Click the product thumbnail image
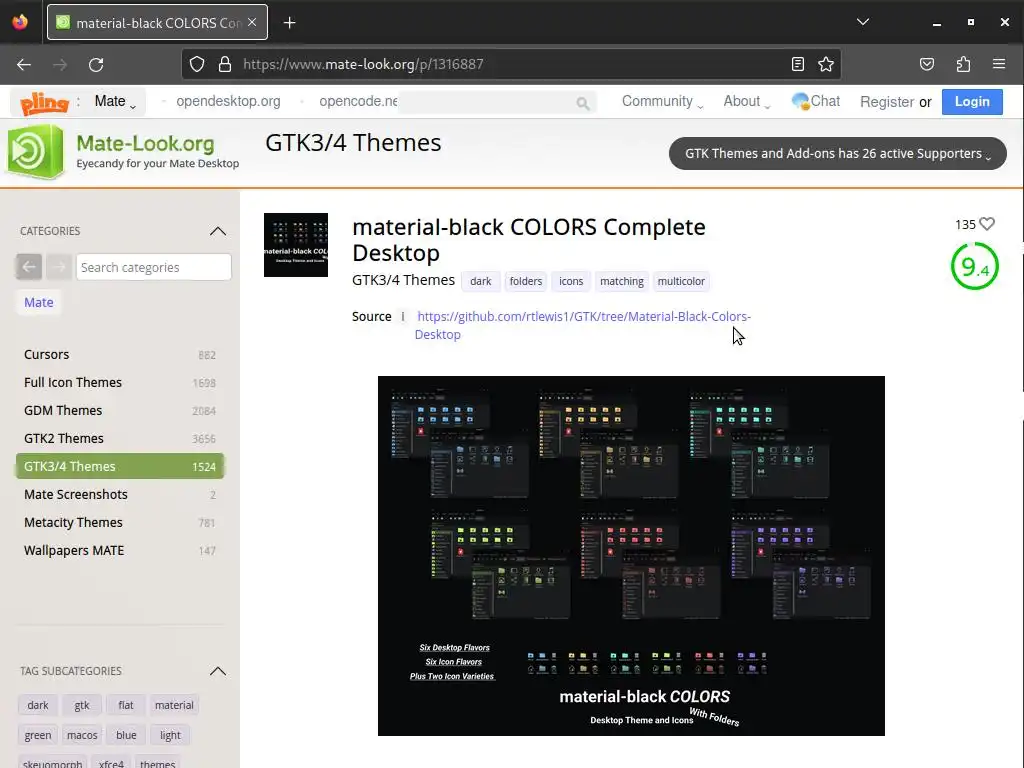This screenshot has width=1024, height=768. (296, 245)
